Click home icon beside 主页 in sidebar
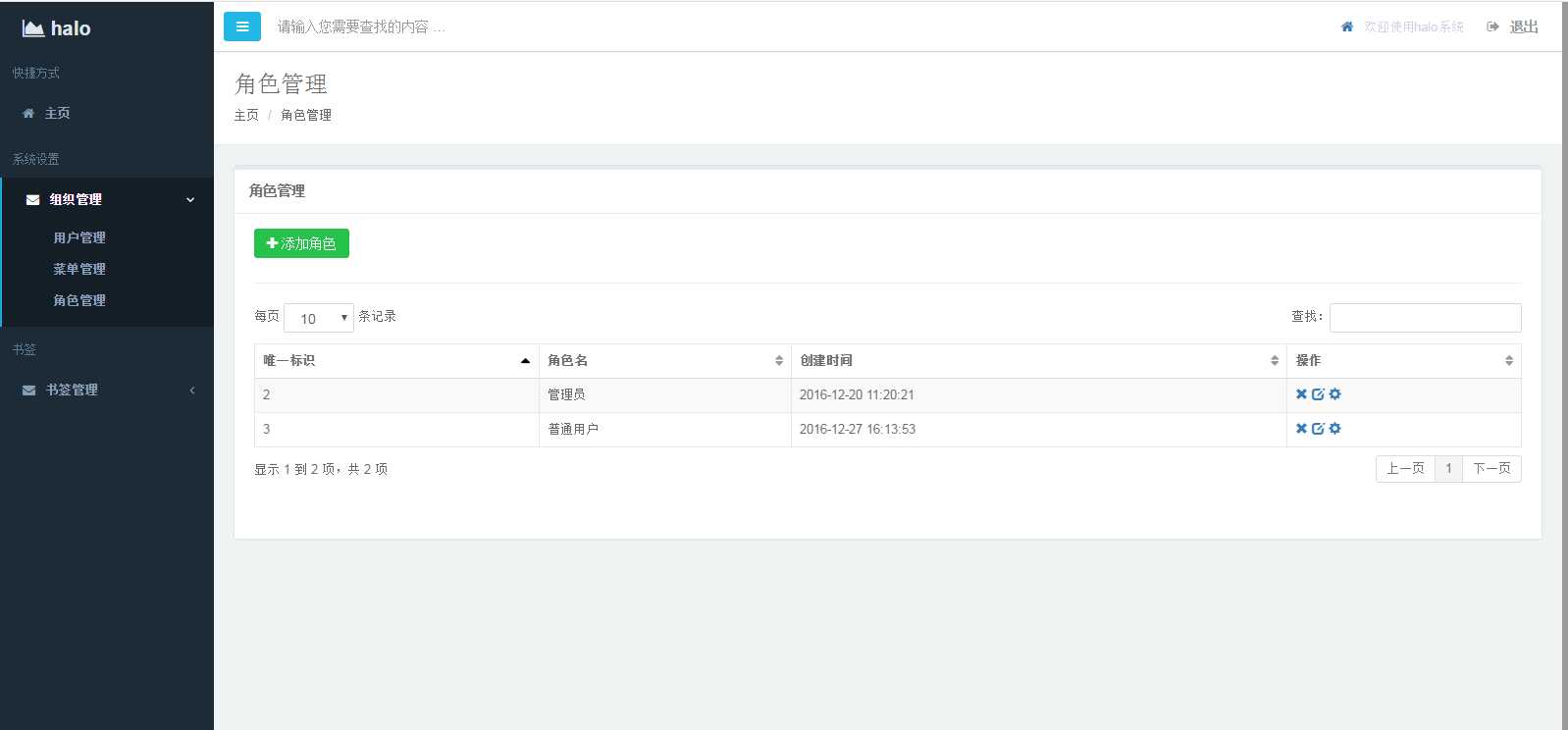The width and height of the screenshot is (1568, 730). coord(28,113)
